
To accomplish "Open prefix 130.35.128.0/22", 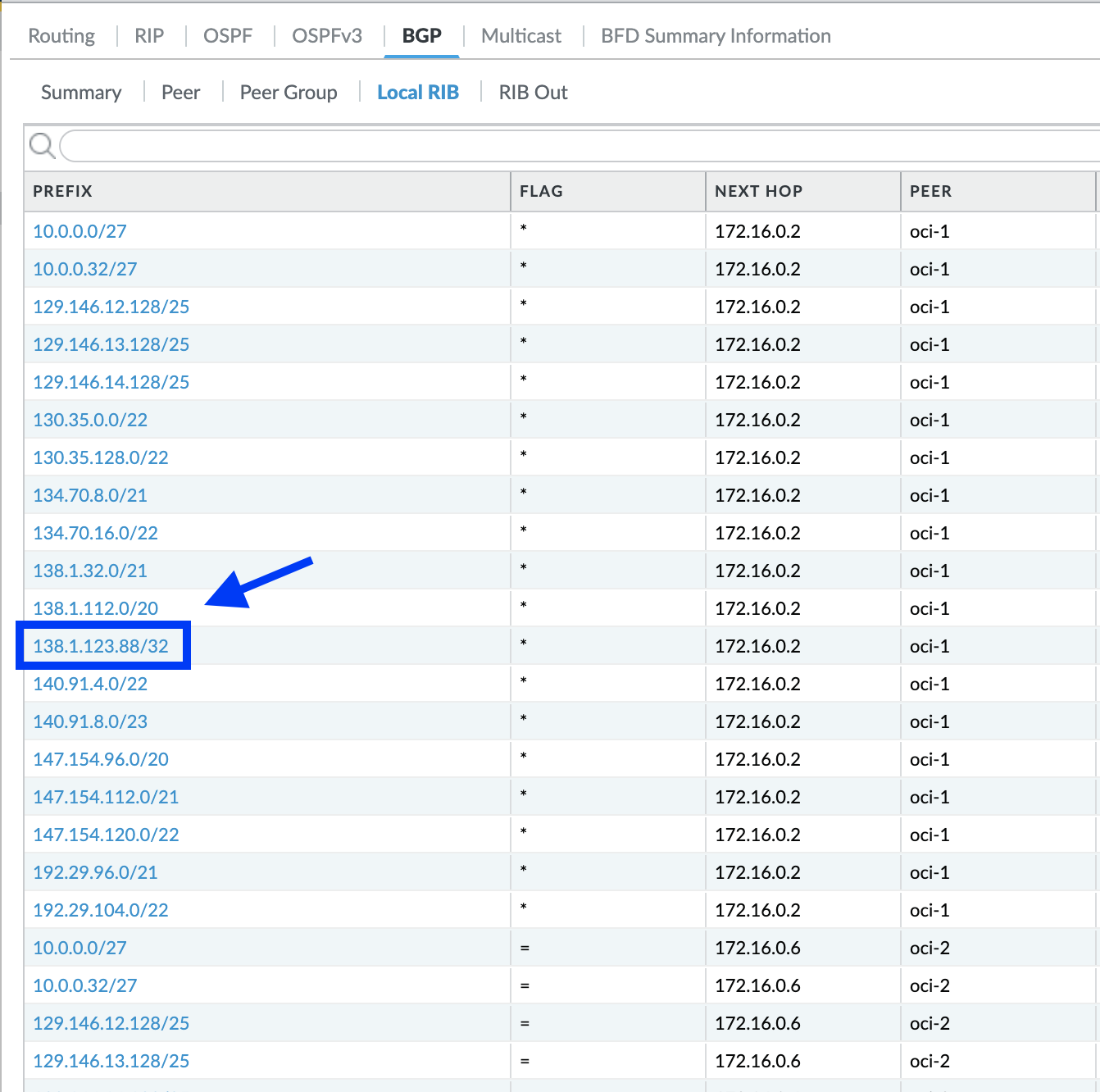I will coord(101,457).
